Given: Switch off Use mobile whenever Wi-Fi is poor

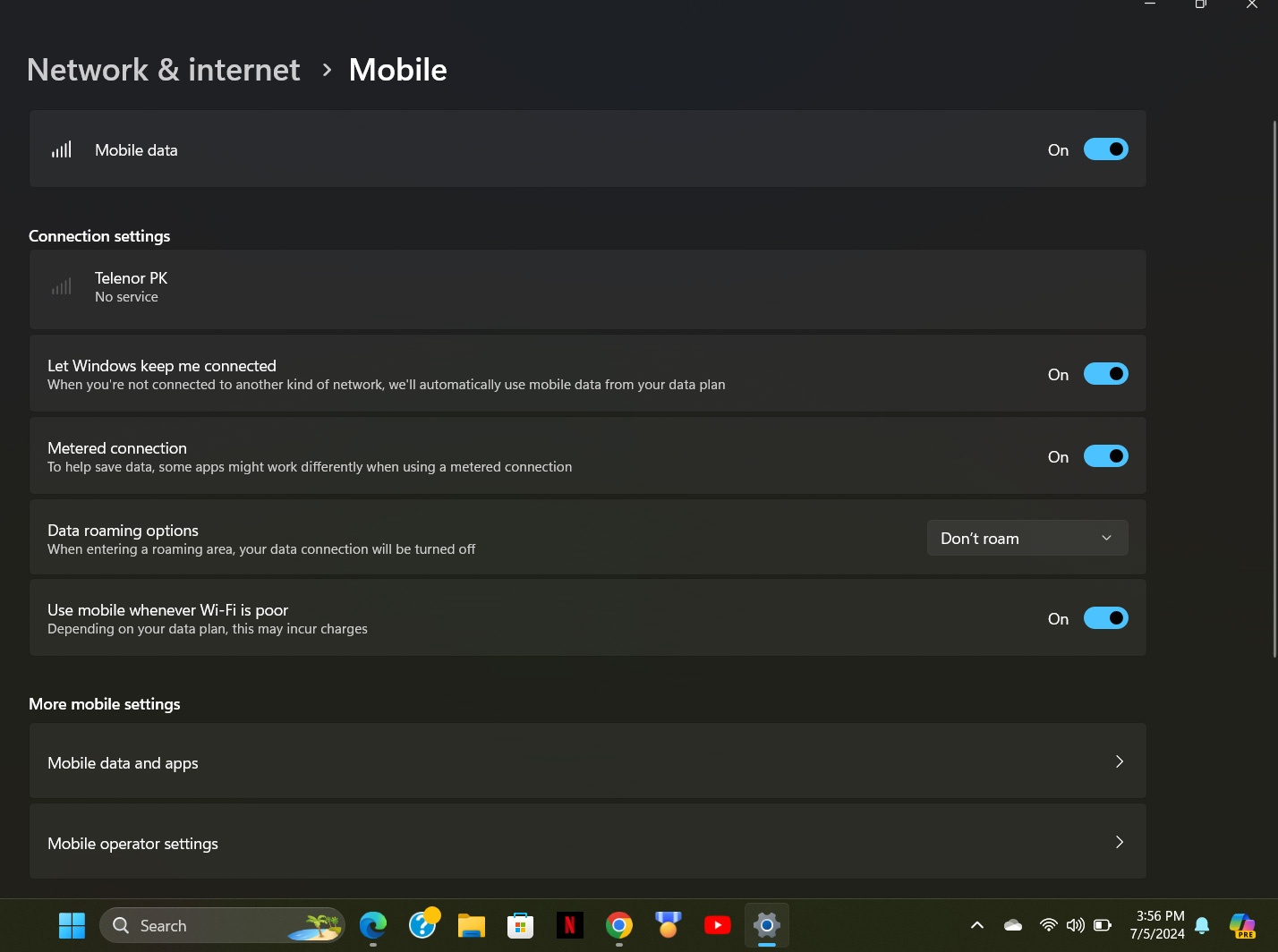Looking at the screenshot, I should 1105,618.
